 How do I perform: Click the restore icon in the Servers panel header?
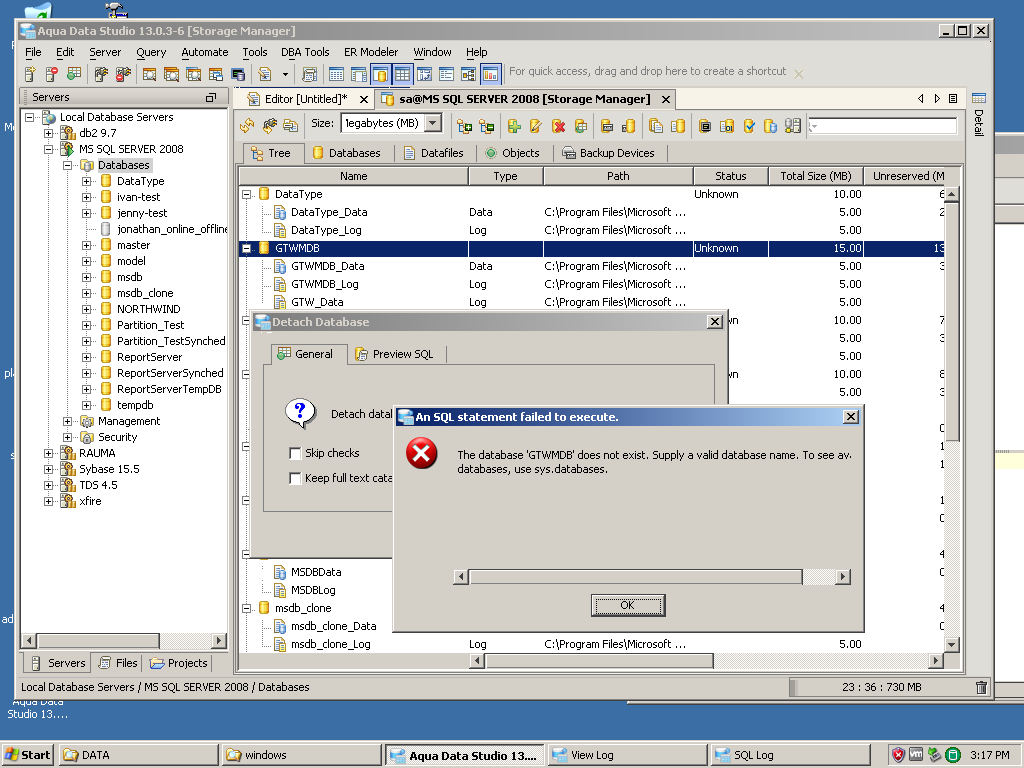tap(210, 97)
